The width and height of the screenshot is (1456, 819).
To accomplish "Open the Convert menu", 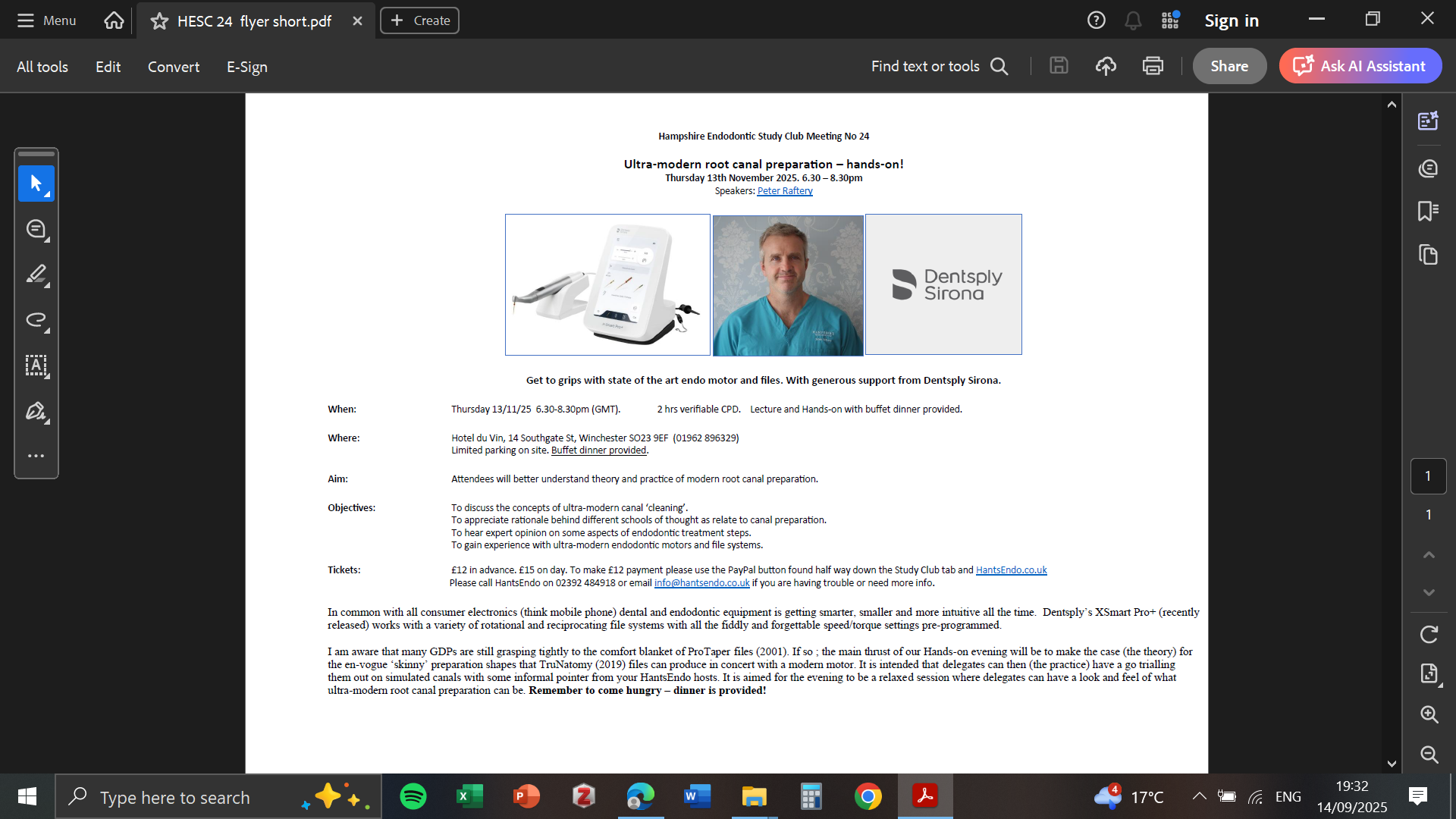I will [174, 67].
